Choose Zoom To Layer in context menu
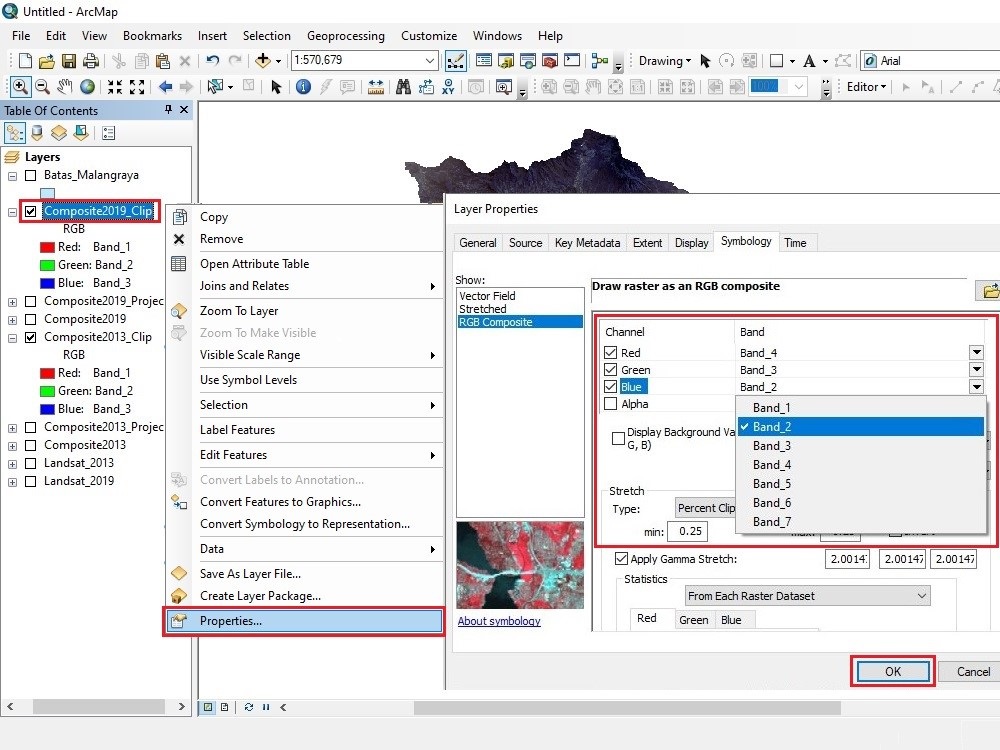This screenshot has height=750, width=1000. pyautogui.click(x=239, y=311)
